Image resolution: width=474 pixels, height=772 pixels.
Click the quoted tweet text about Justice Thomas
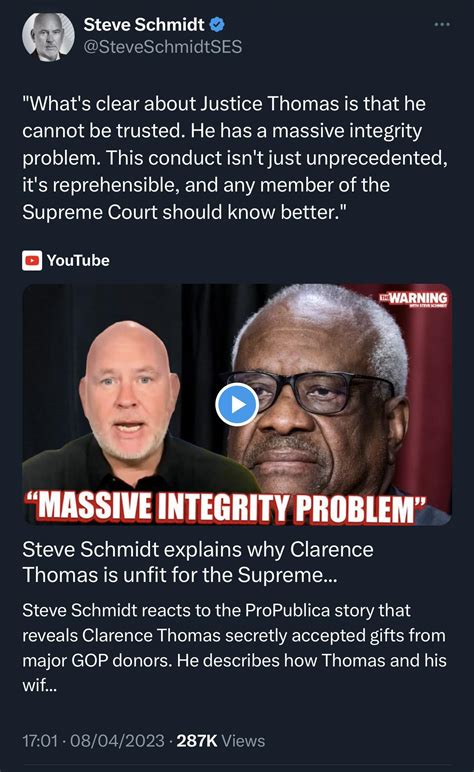[235, 158]
